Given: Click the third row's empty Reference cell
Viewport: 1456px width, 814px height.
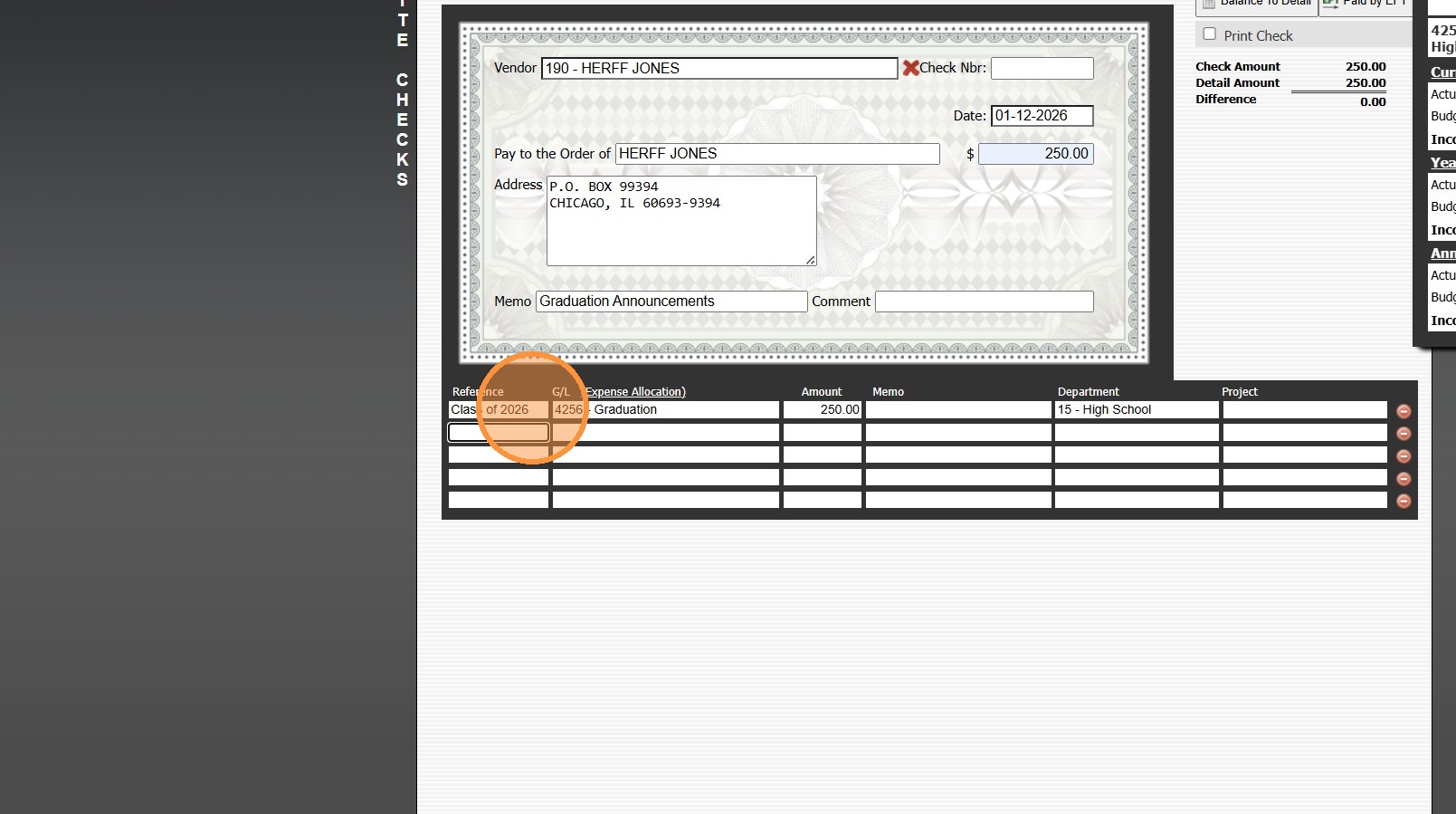Looking at the screenshot, I should [499, 455].
